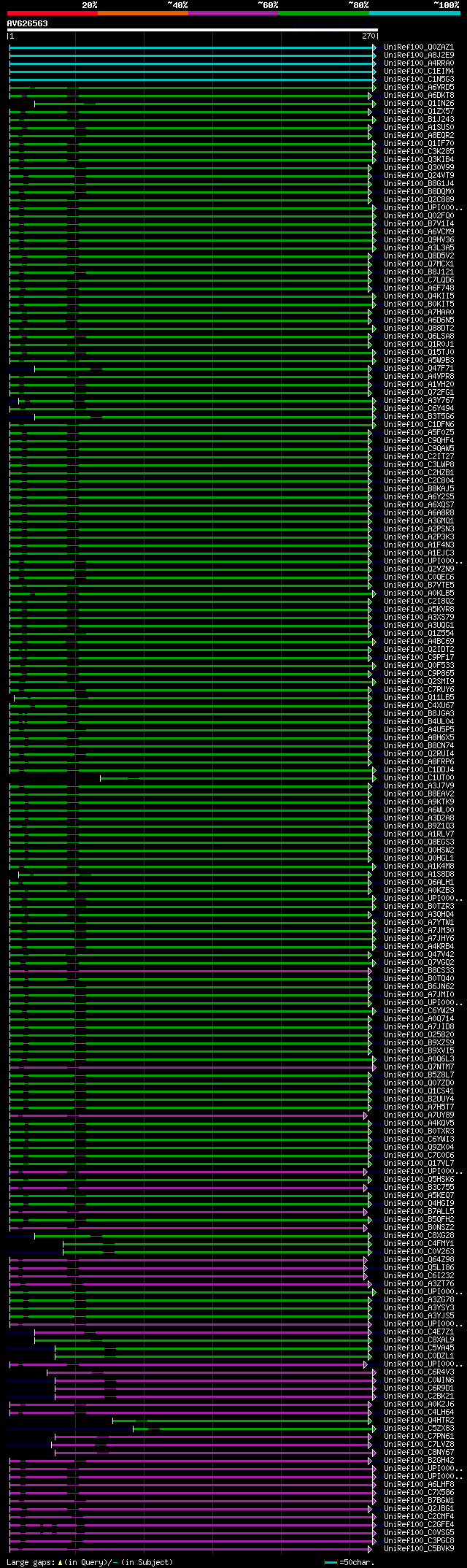The height and width of the screenshot is (1568, 467).
Task: Select label UniRef100_Q1IN26
Action: (419, 103)
